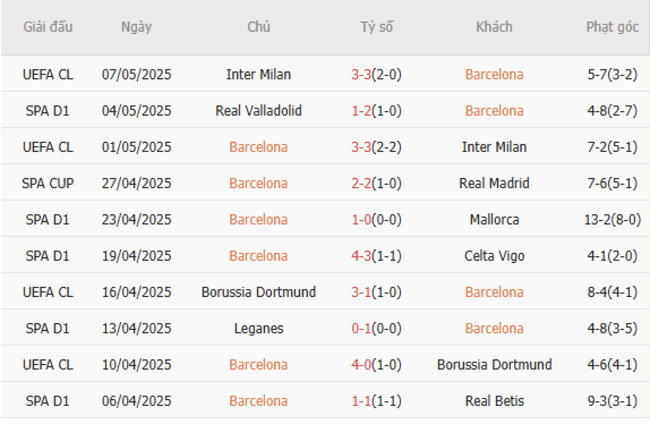
Task: Click the 'Tỷ số' column header
Action: pos(377,27)
